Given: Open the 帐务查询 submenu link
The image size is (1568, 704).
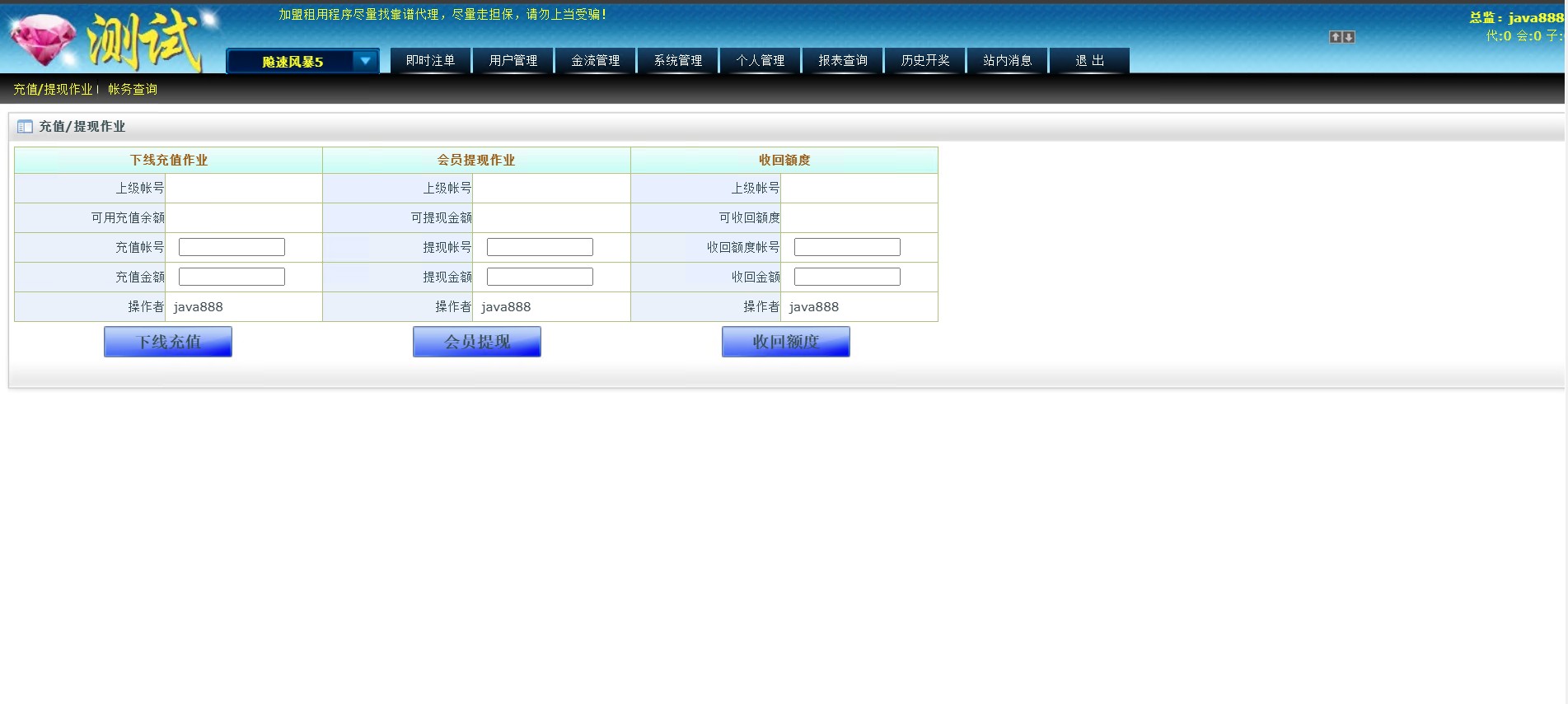Looking at the screenshot, I should pos(132,89).
